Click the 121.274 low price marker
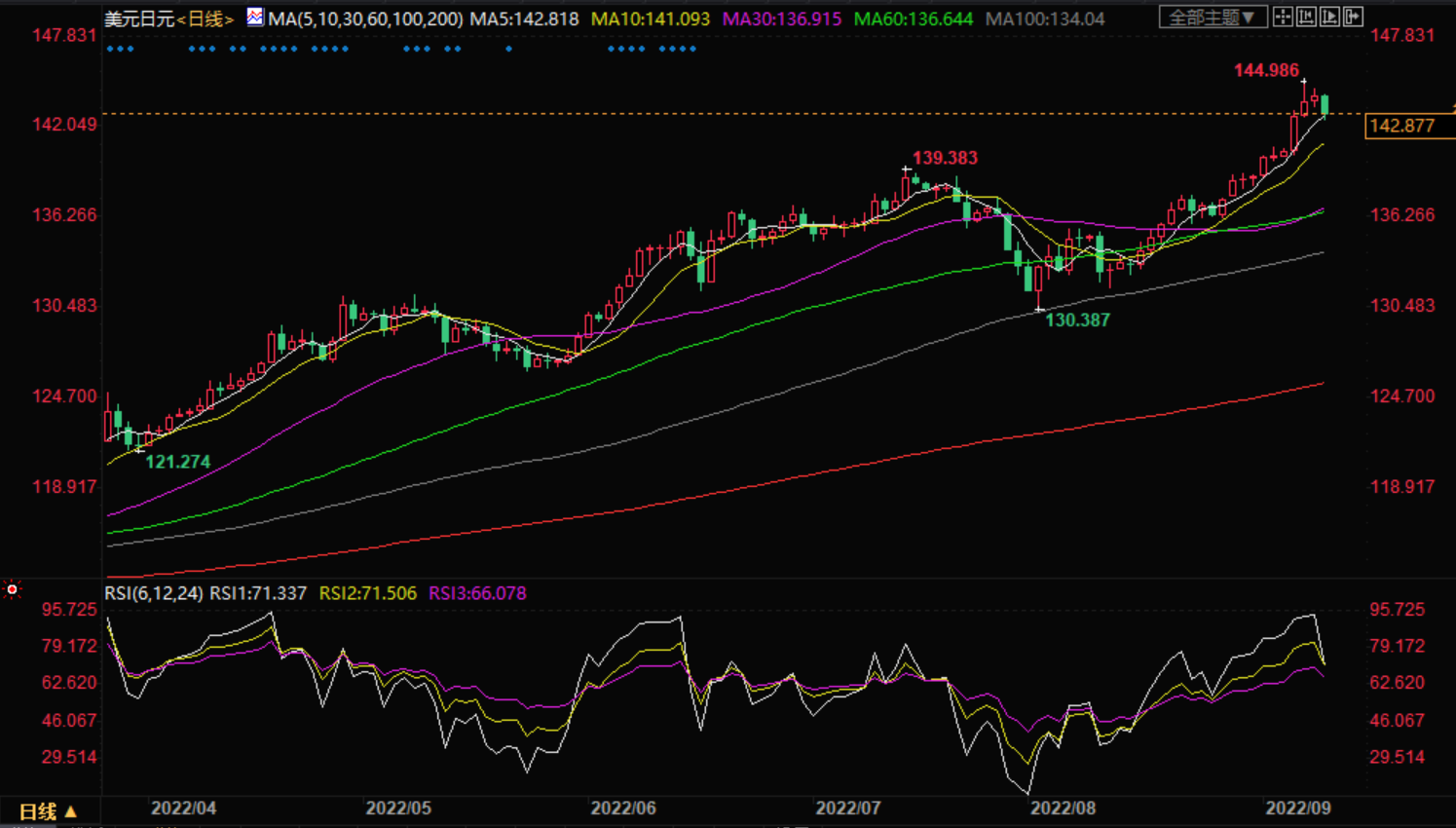This screenshot has width=1456, height=828. pyautogui.click(x=177, y=462)
